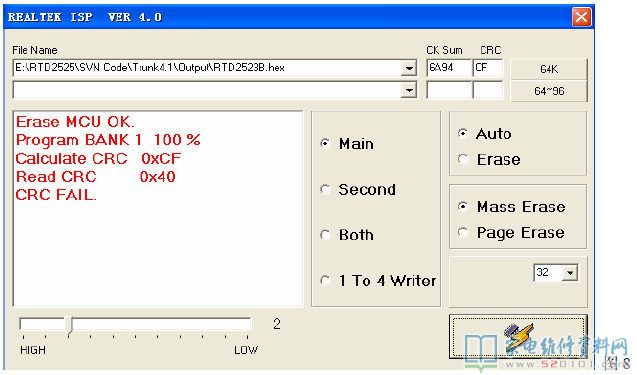Click the 'Calculate CRC 0xCF' log line
The width and height of the screenshot is (637, 375).
[98, 158]
